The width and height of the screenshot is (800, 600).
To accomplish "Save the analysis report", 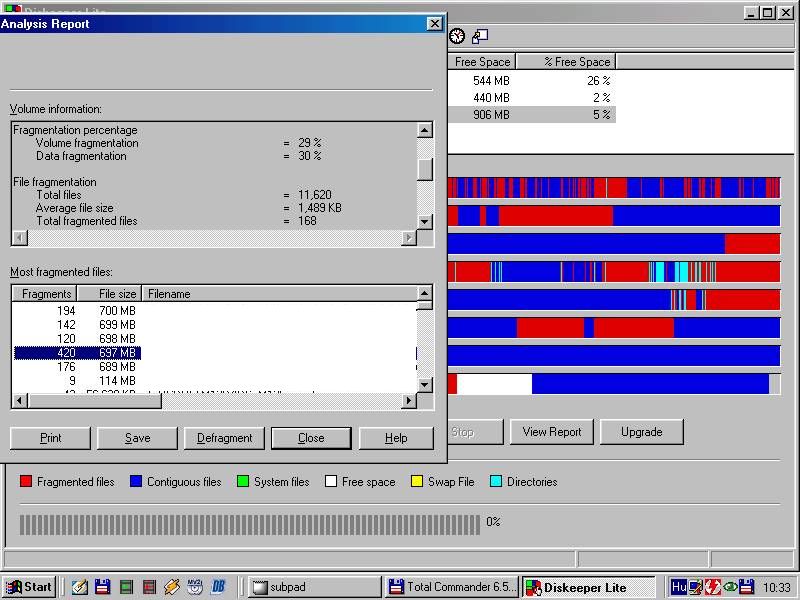I will 138,438.
